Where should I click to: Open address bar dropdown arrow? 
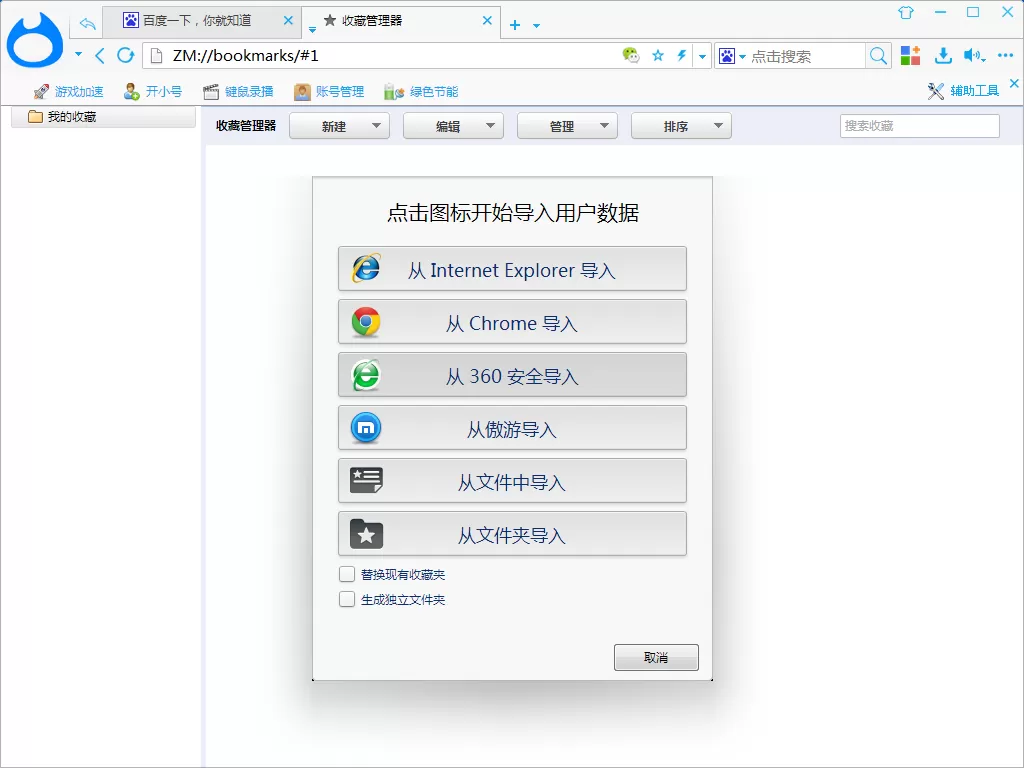click(x=702, y=56)
